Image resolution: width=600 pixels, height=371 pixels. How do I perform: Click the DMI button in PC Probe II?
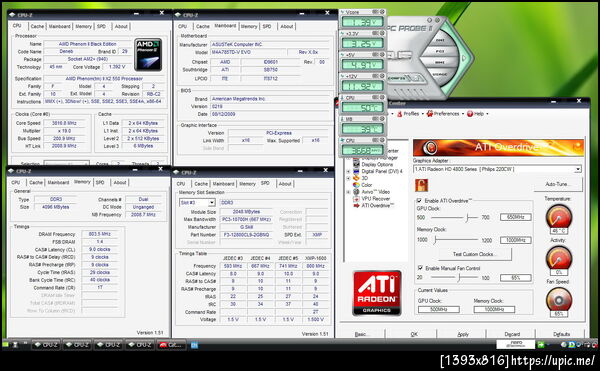point(440,40)
